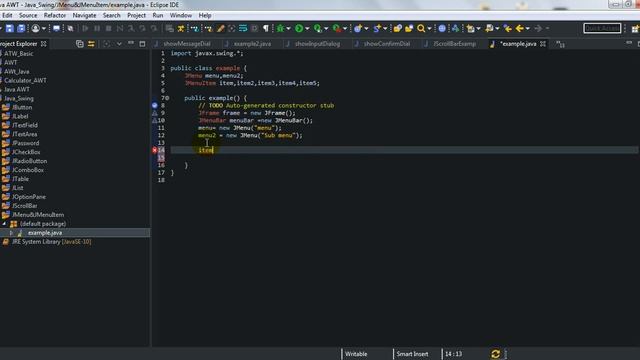
Task: Click the Search magnifier toolbar icon
Action: click(x=421, y=28)
